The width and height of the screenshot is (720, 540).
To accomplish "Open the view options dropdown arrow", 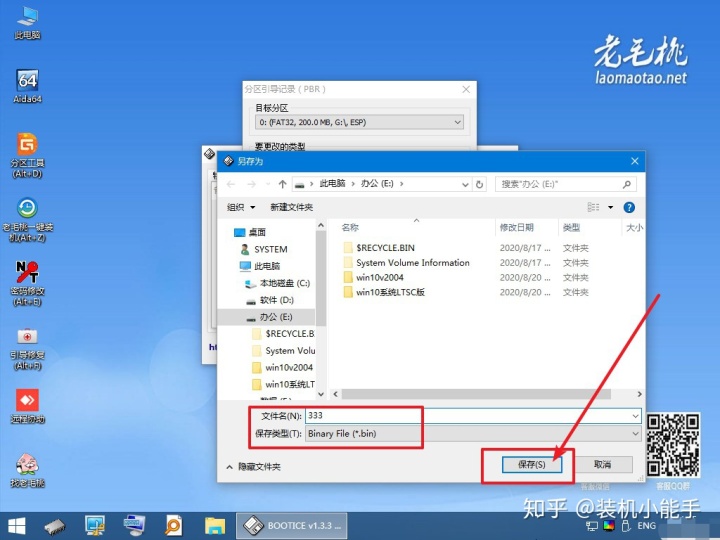I will pos(611,208).
